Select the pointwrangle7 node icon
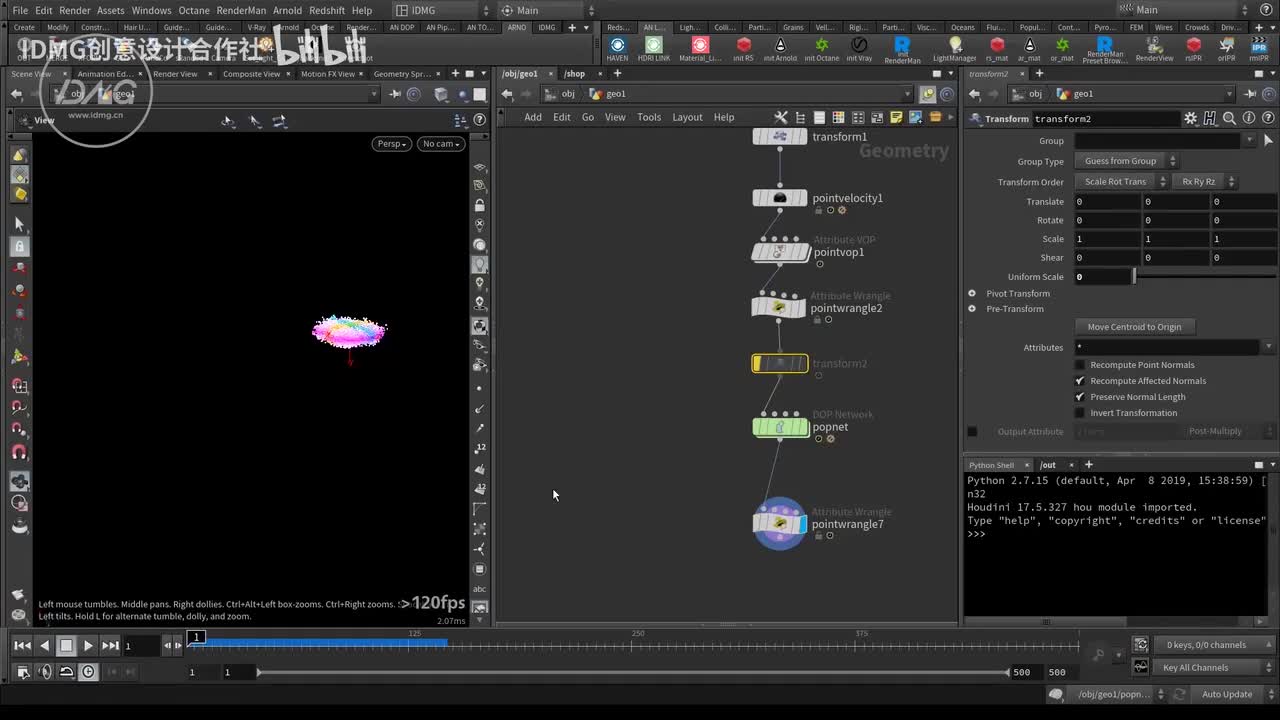The image size is (1280, 720). point(780,523)
